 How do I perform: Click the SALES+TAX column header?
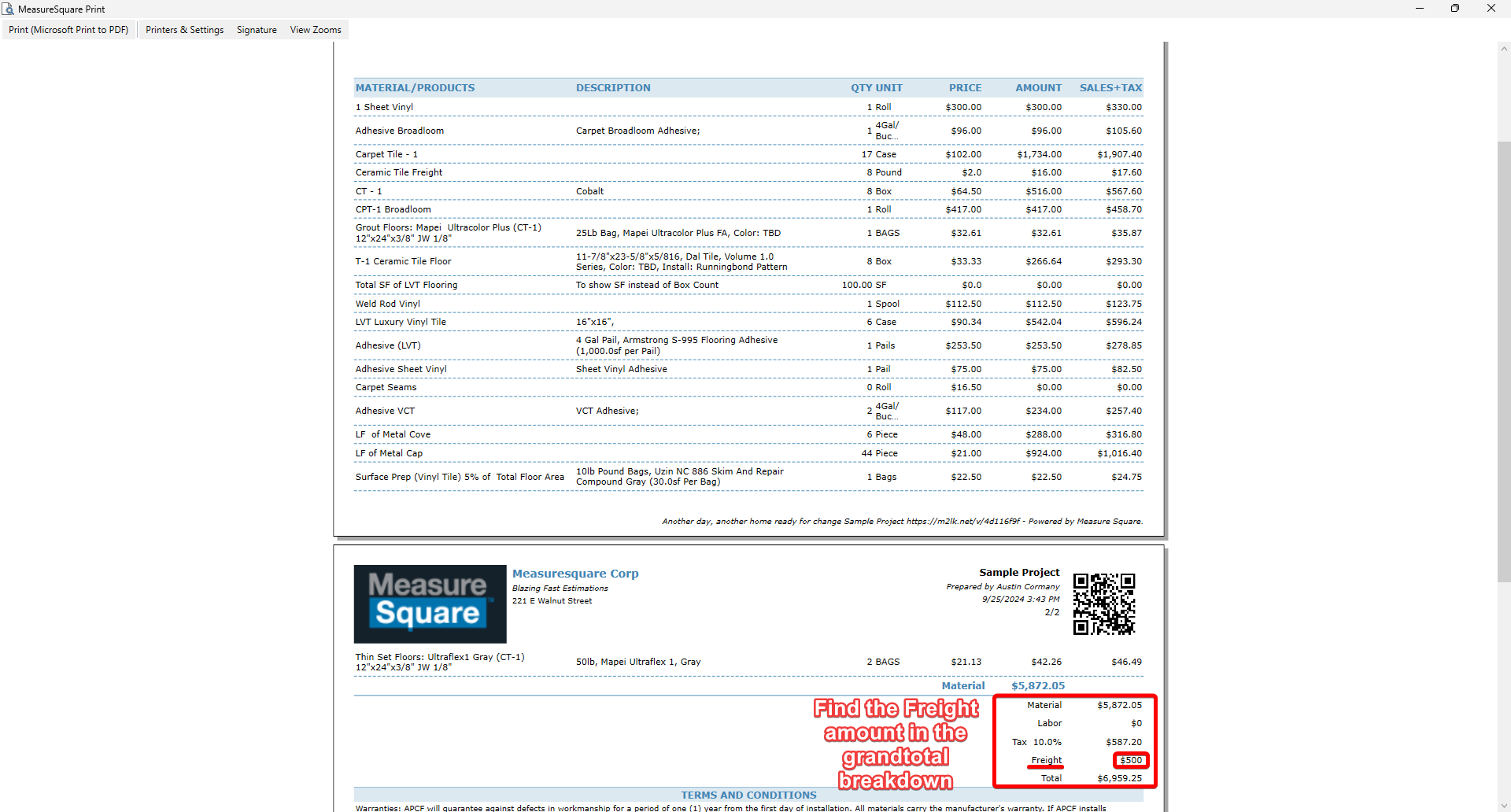tap(1110, 88)
